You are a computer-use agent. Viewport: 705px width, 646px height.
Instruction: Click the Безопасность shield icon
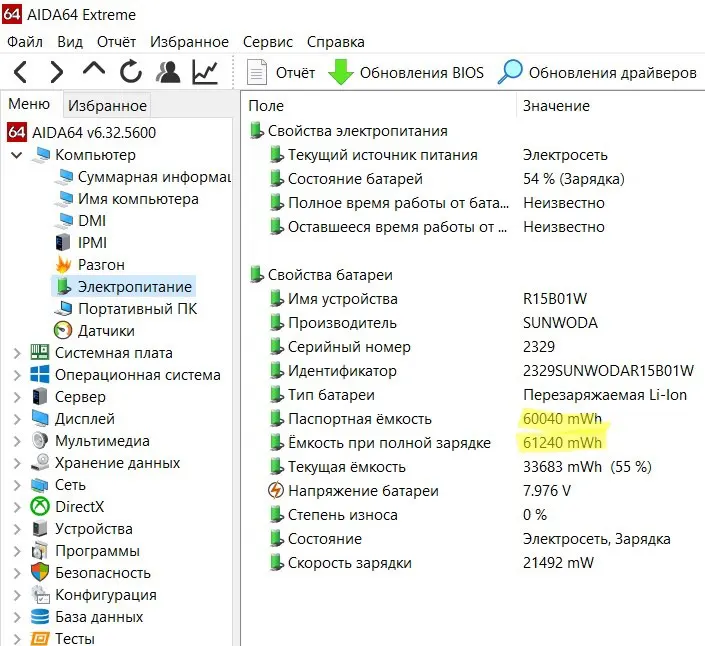pos(40,572)
